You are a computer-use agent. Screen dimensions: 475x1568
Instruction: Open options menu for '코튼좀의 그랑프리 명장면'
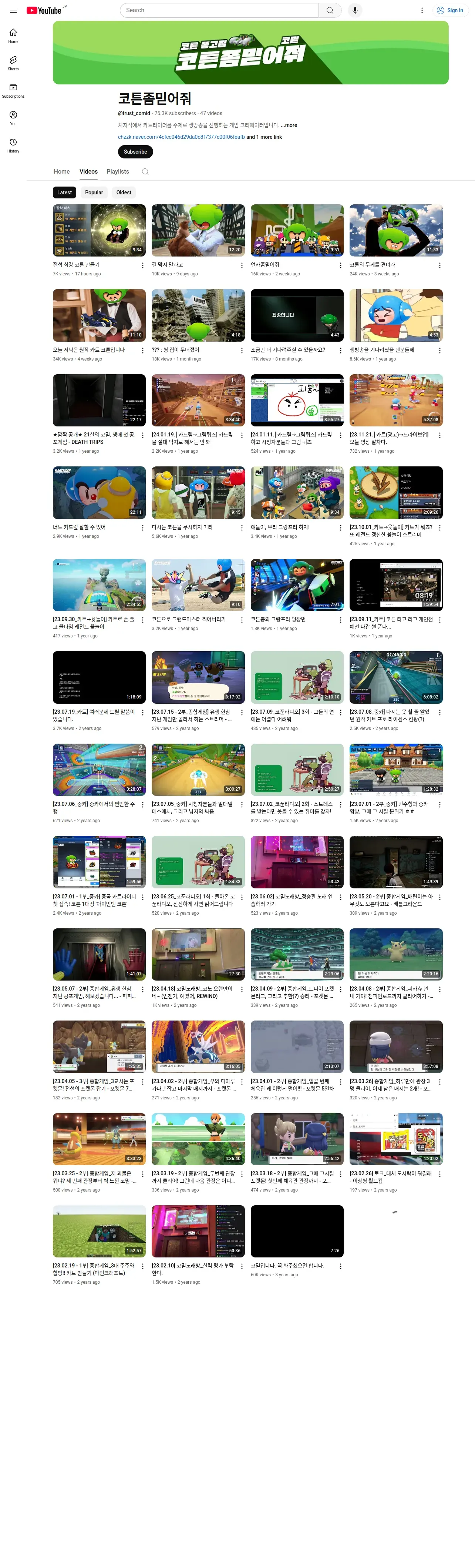341,620
